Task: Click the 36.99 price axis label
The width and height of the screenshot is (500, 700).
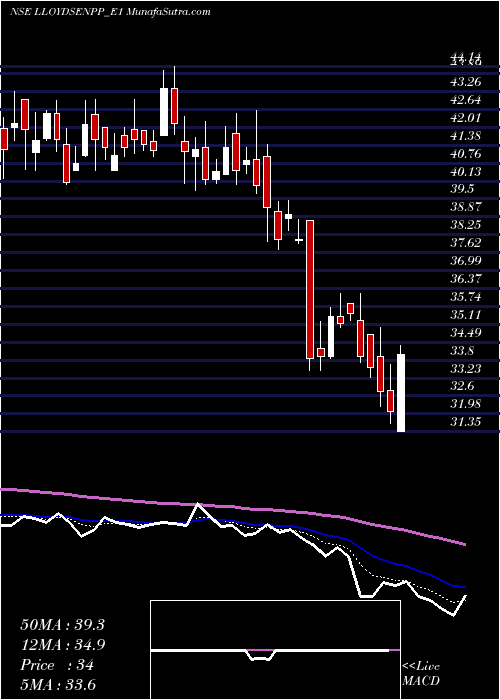Action: pos(466,261)
